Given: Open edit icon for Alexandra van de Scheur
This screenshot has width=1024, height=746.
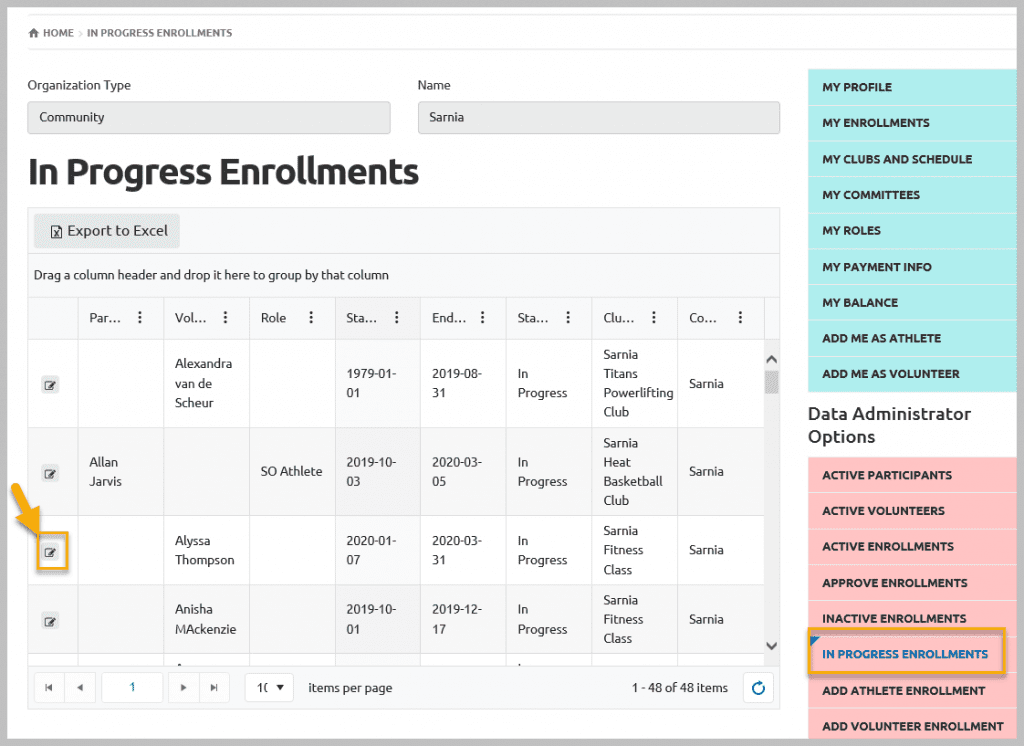Looking at the screenshot, I should coord(50,384).
